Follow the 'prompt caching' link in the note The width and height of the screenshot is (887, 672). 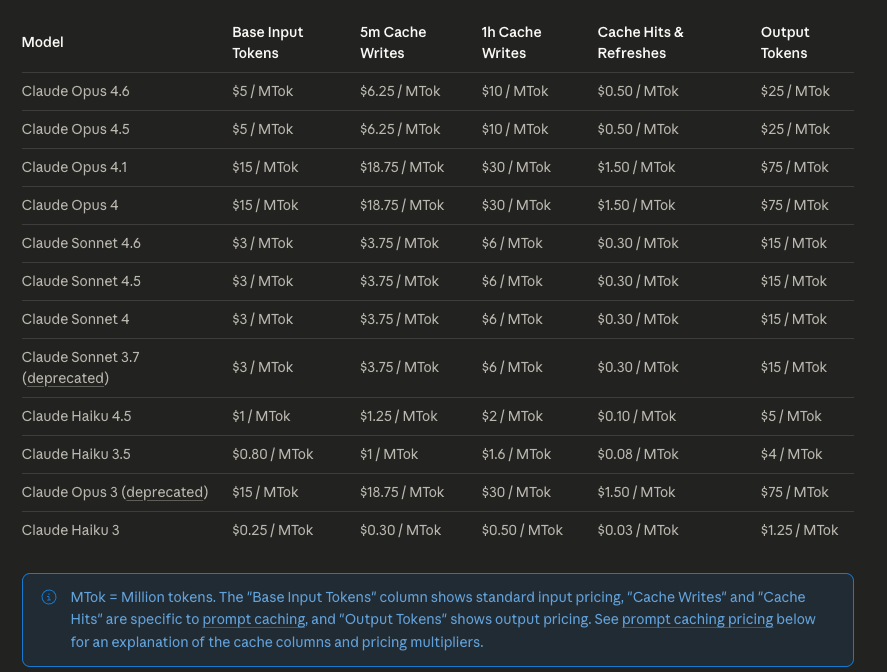click(x=254, y=619)
